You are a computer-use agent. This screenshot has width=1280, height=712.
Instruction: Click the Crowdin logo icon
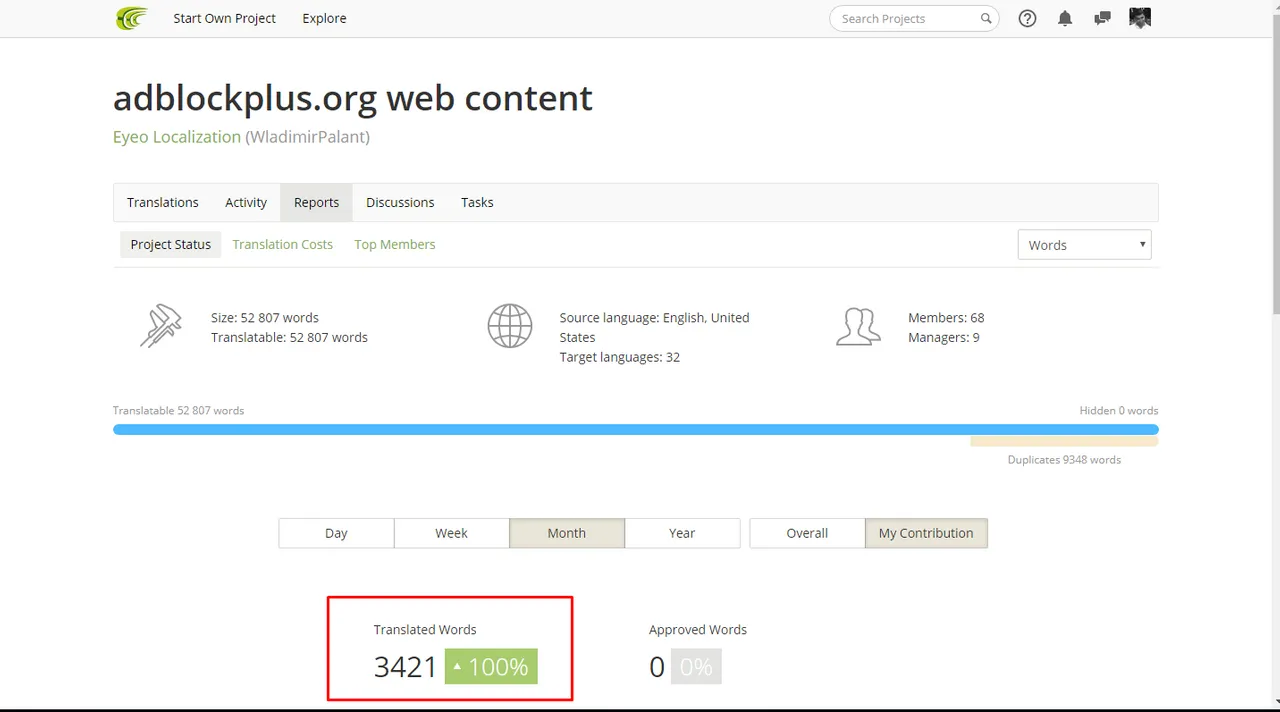[x=131, y=18]
